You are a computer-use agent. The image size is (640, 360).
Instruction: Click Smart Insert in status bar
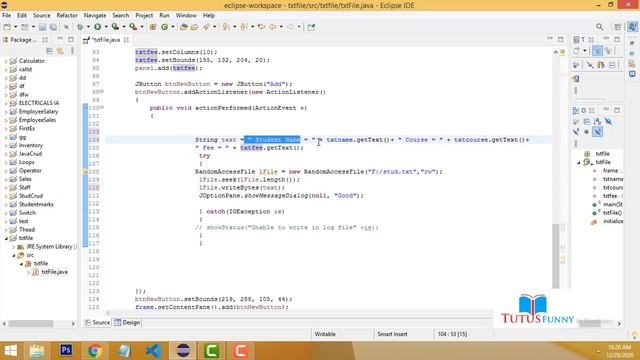[x=392, y=334]
